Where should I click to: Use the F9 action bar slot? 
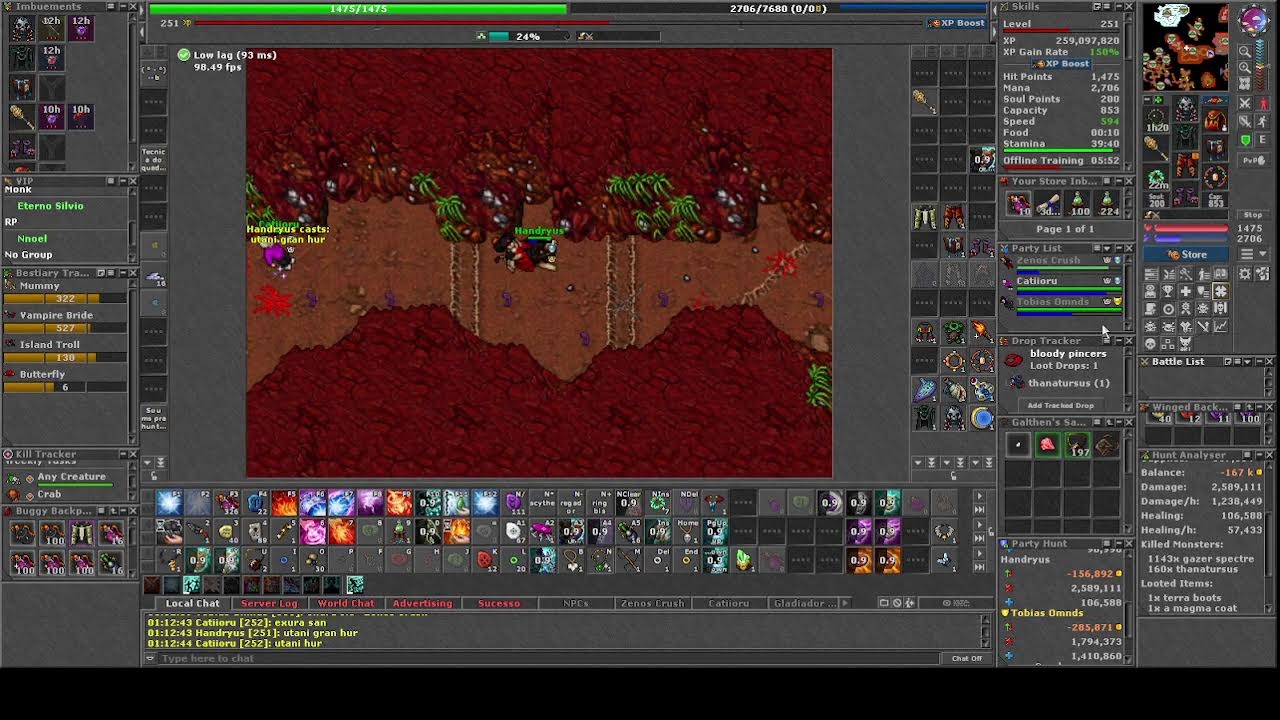click(x=400, y=502)
